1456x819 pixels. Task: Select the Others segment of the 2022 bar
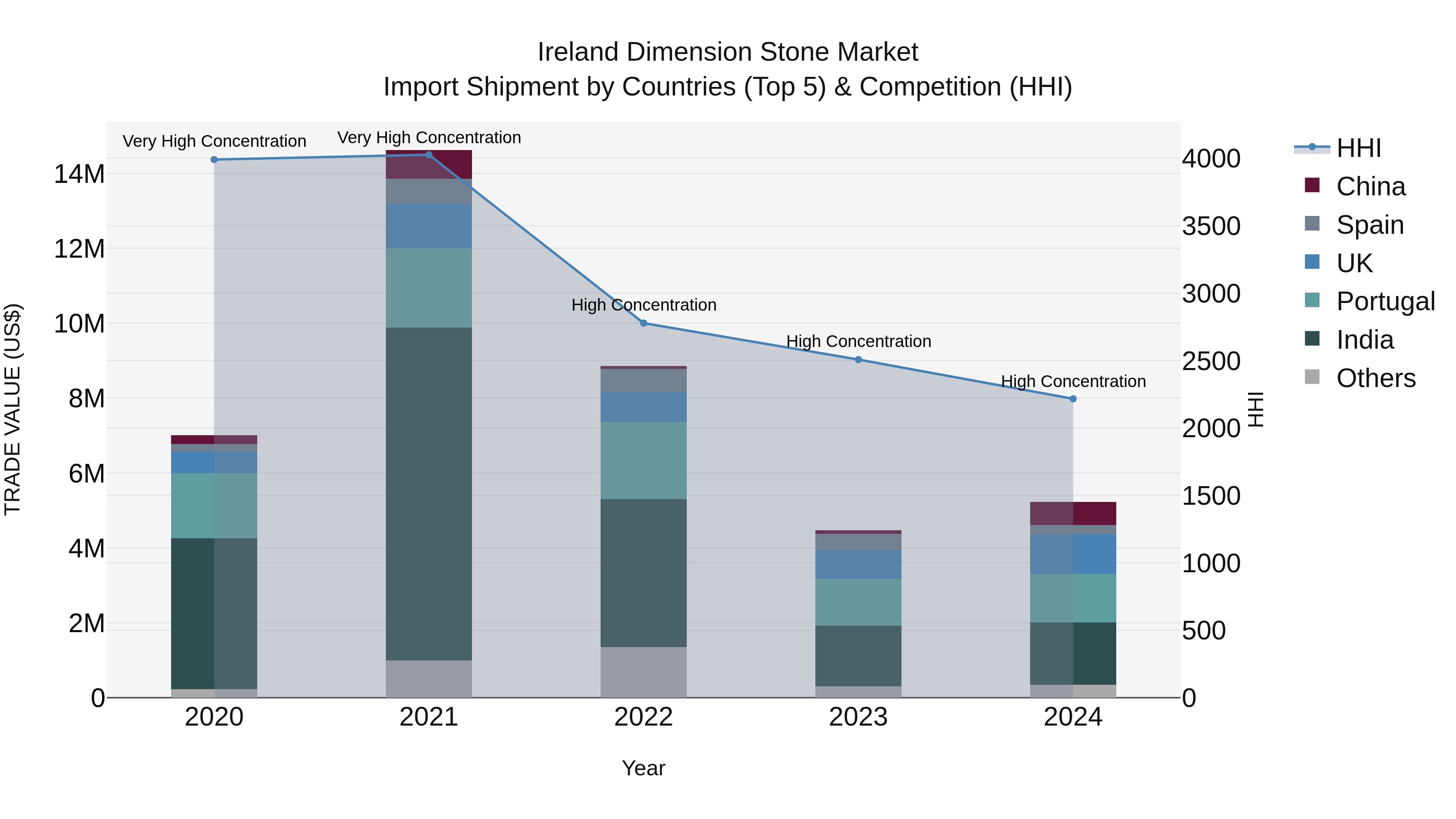point(643,673)
